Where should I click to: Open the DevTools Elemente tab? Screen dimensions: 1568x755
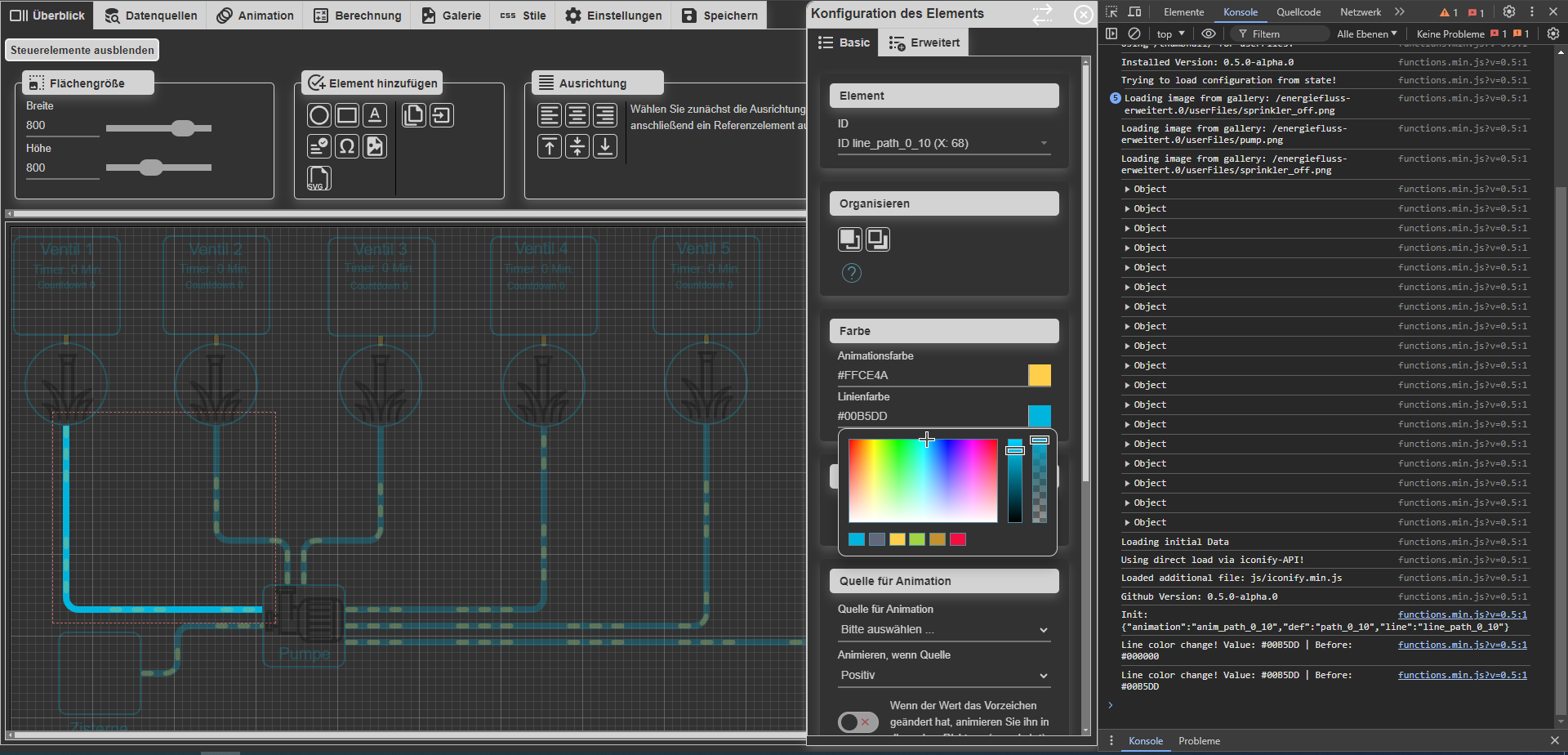pyautogui.click(x=1183, y=11)
